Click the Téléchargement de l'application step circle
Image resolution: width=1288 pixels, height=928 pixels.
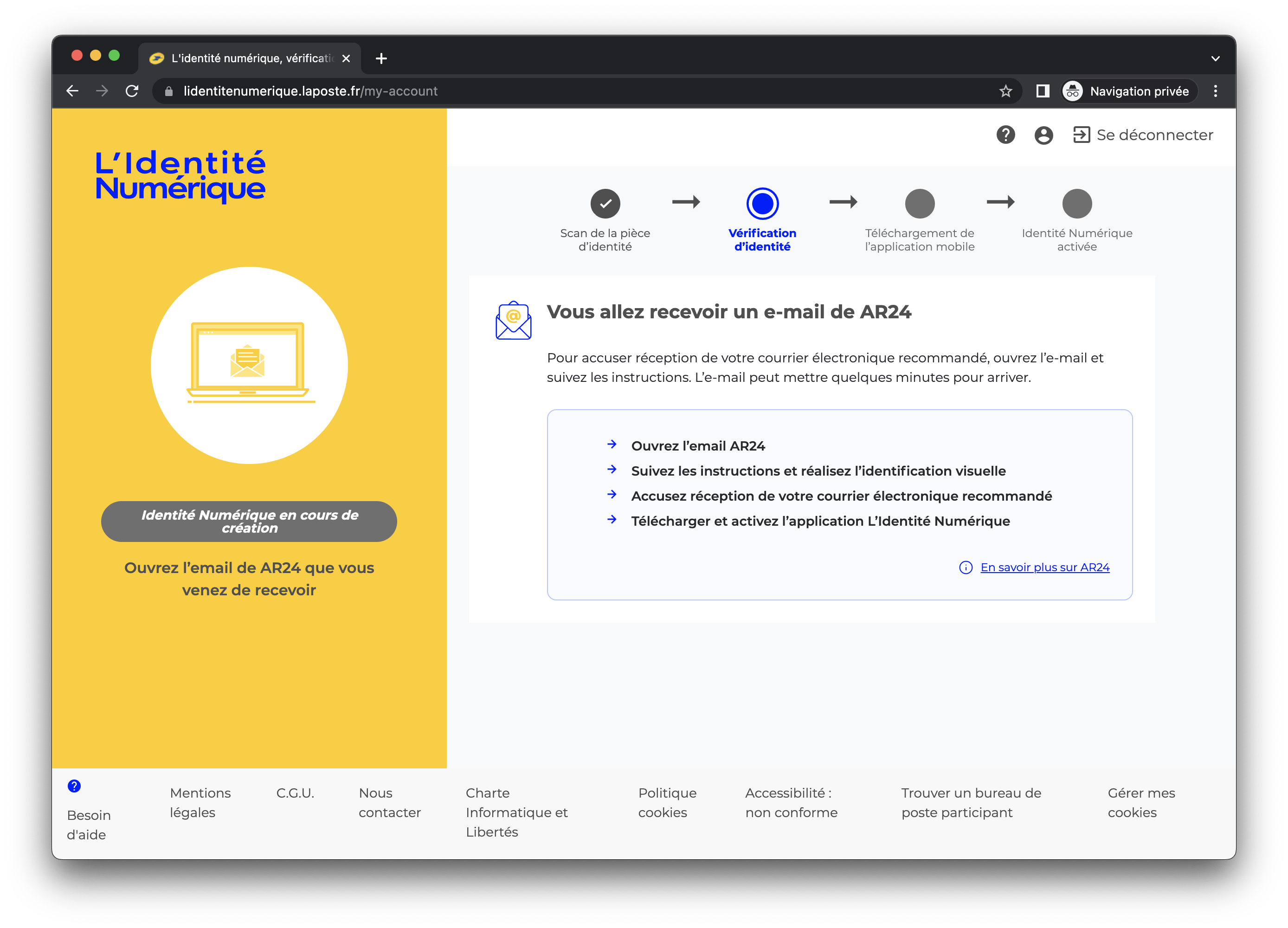920,203
